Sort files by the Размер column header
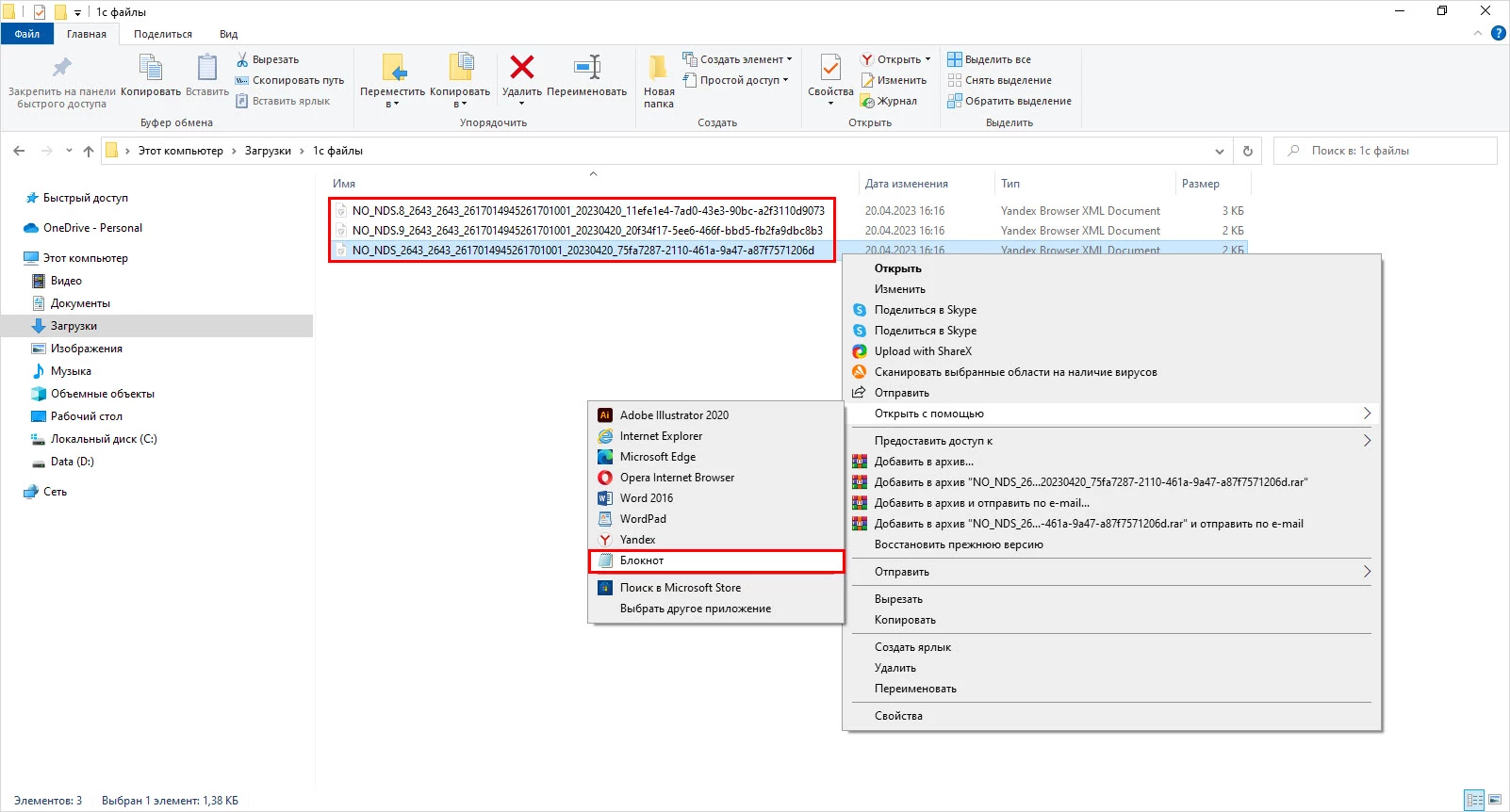The image size is (1510, 812). (1201, 184)
